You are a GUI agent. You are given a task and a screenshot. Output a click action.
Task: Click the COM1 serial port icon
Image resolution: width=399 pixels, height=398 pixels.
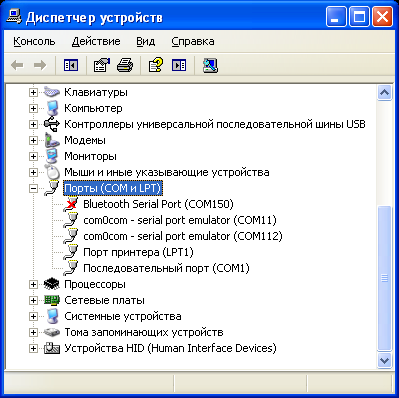pyautogui.click(x=71, y=268)
